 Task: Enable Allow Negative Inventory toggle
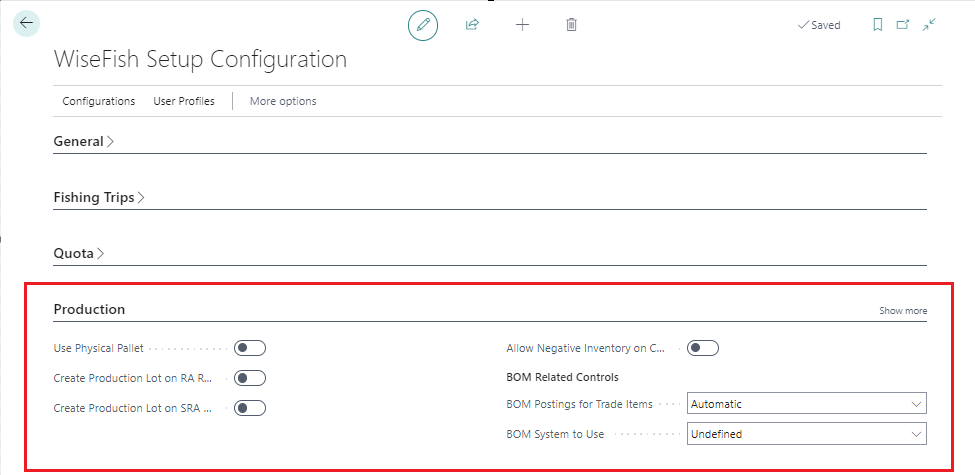pyautogui.click(x=703, y=348)
